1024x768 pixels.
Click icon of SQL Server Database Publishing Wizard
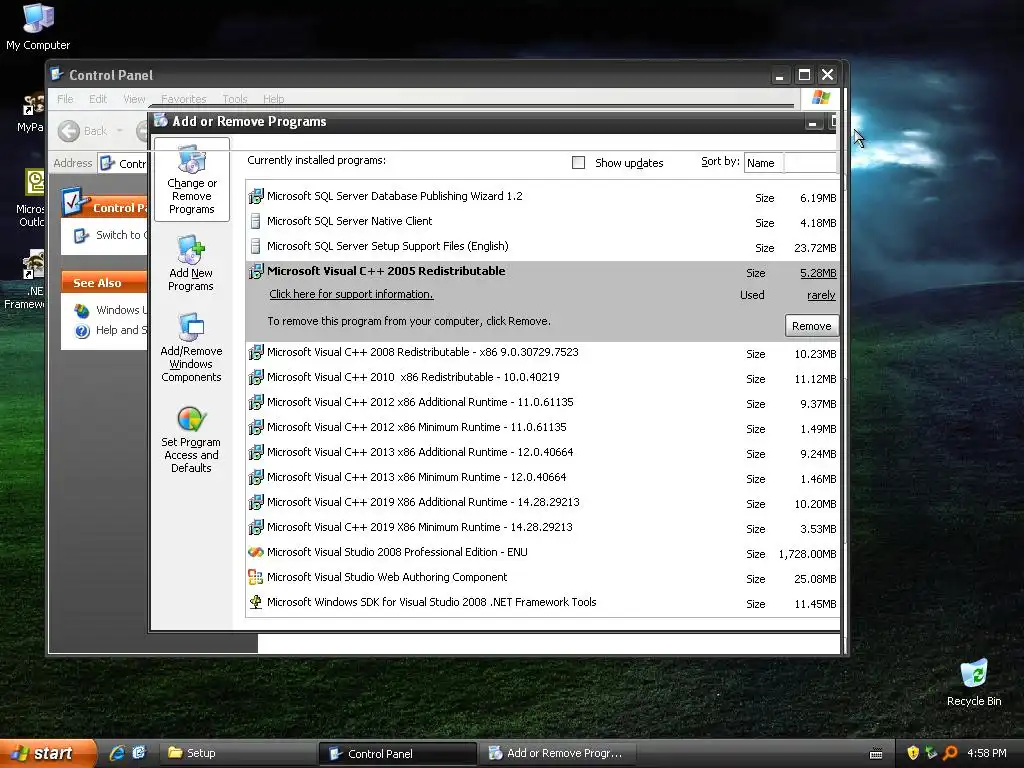pos(256,196)
